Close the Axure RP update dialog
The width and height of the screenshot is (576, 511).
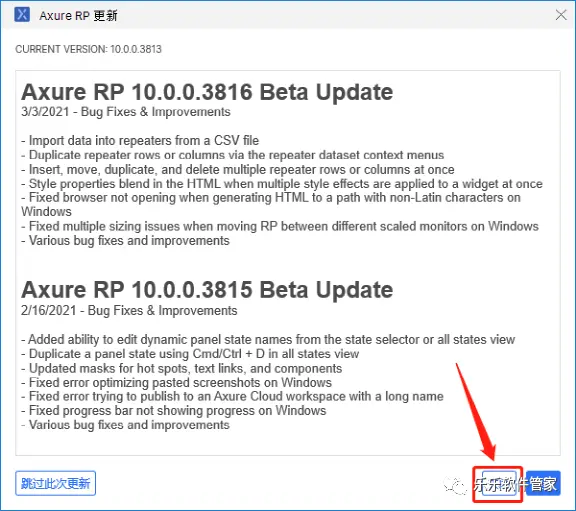click(561, 15)
